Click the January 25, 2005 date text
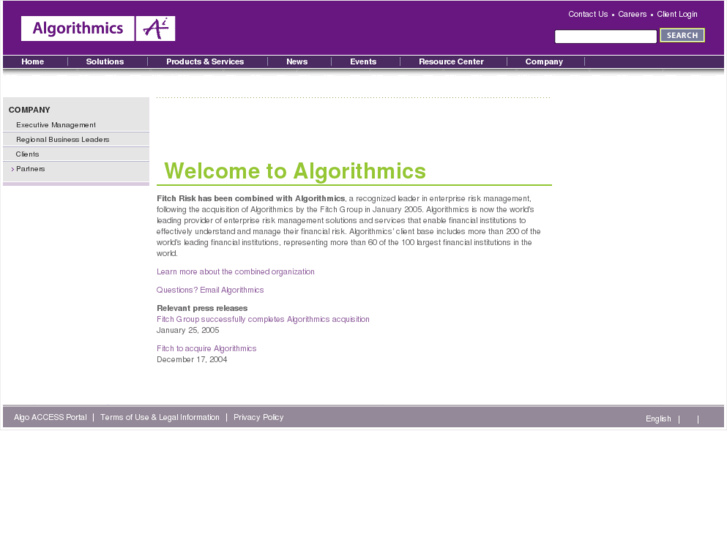 coord(188,330)
